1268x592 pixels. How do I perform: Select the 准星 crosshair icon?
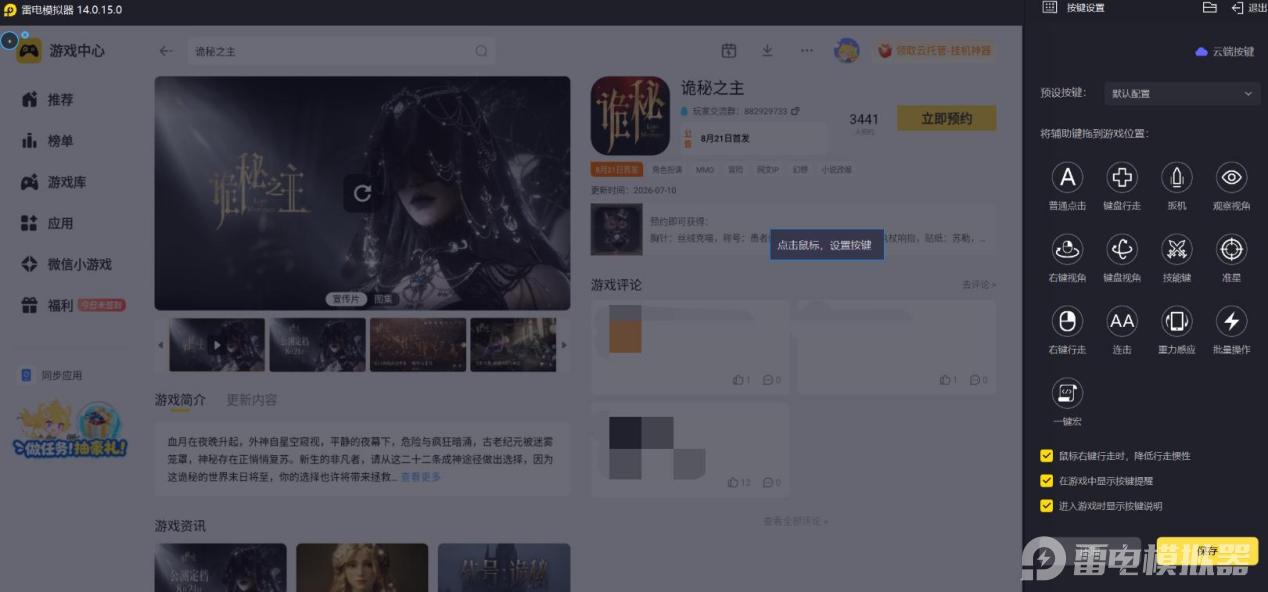pos(1231,249)
